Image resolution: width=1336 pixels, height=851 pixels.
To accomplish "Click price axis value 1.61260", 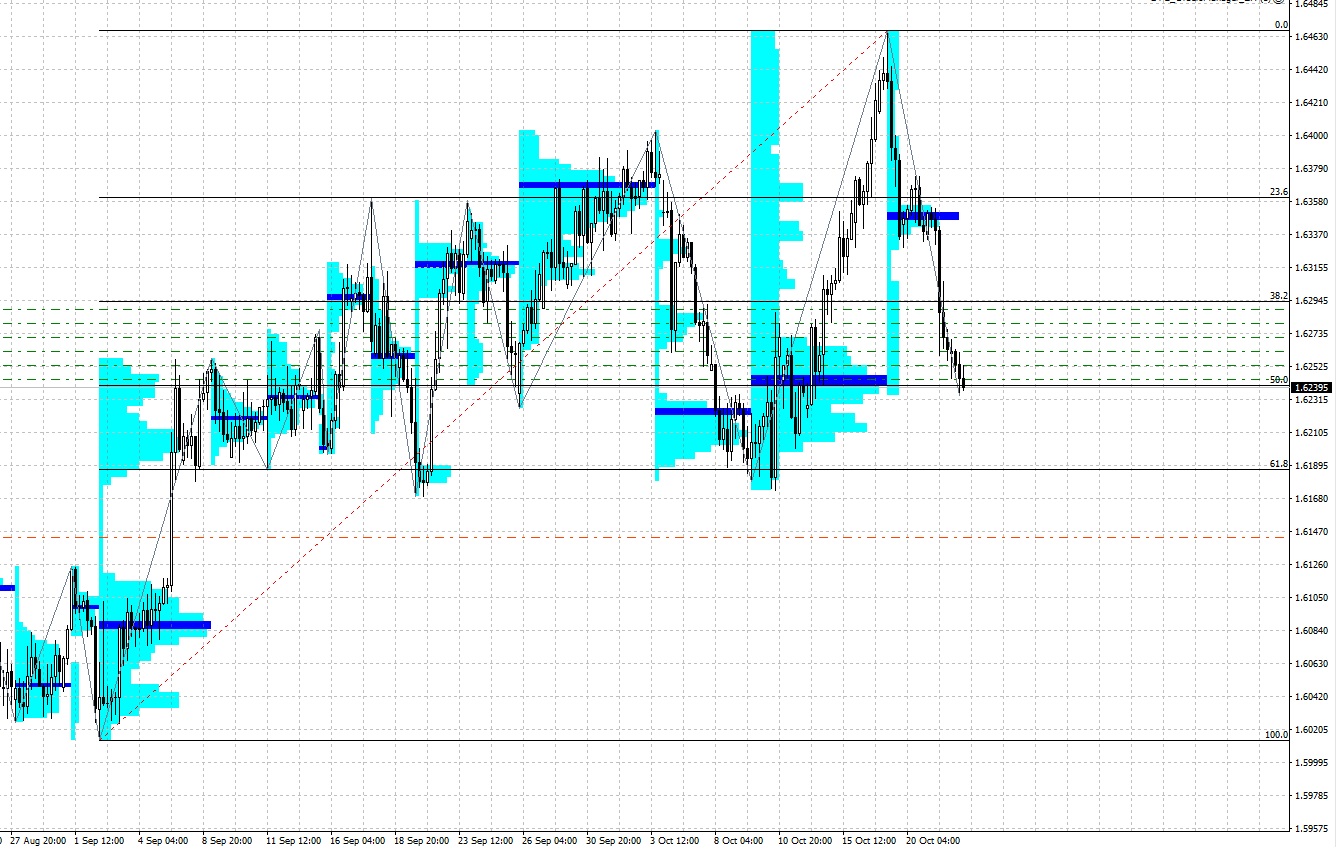I will [1312, 565].
